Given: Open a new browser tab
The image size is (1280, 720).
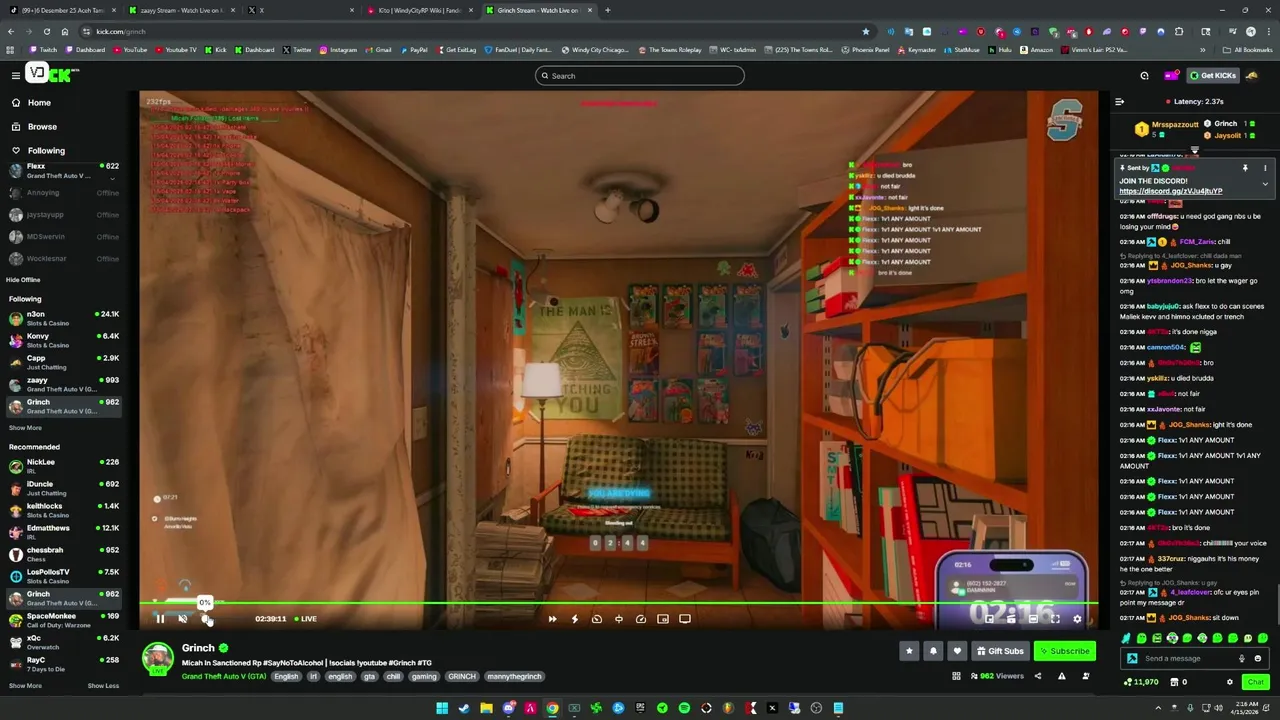Looking at the screenshot, I should [x=607, y=10].
